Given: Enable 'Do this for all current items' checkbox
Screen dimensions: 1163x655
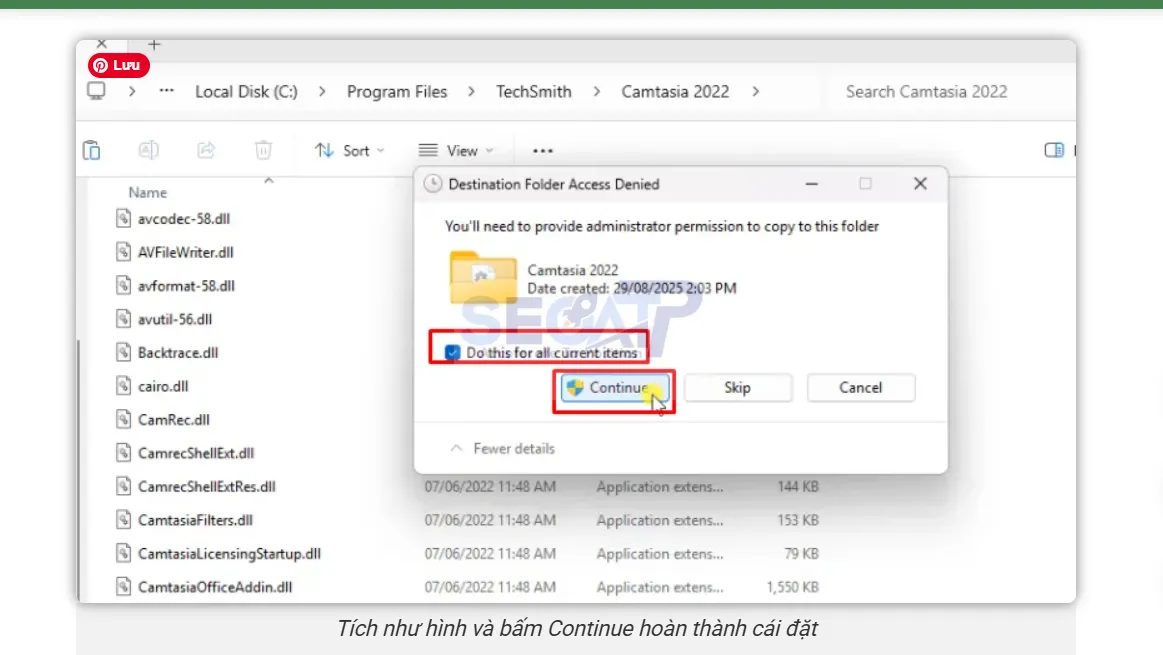Looking at the screenshot, I should (x=451, y=352).
